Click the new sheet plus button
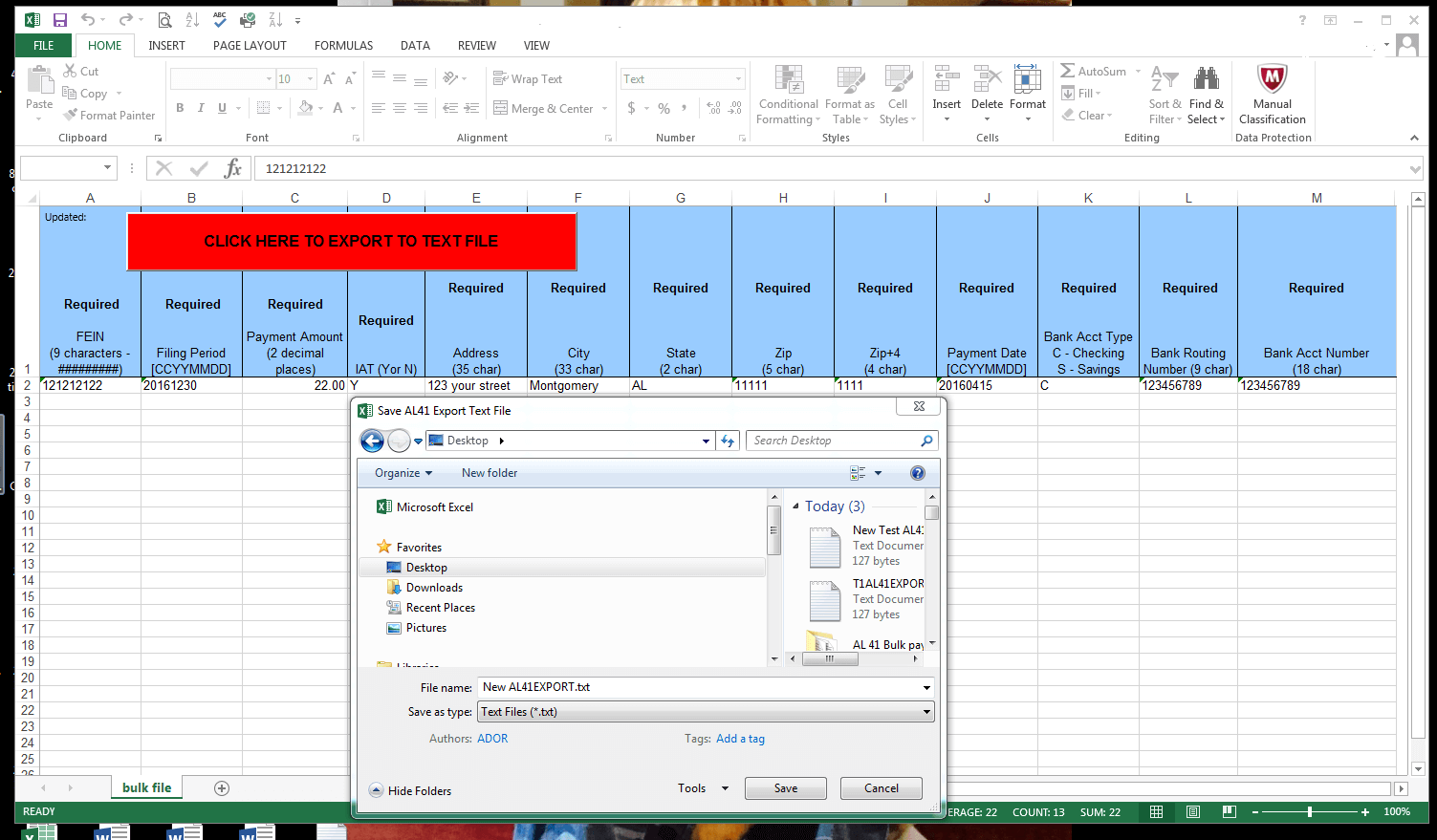1437x840 pixels. click(222, 788)
